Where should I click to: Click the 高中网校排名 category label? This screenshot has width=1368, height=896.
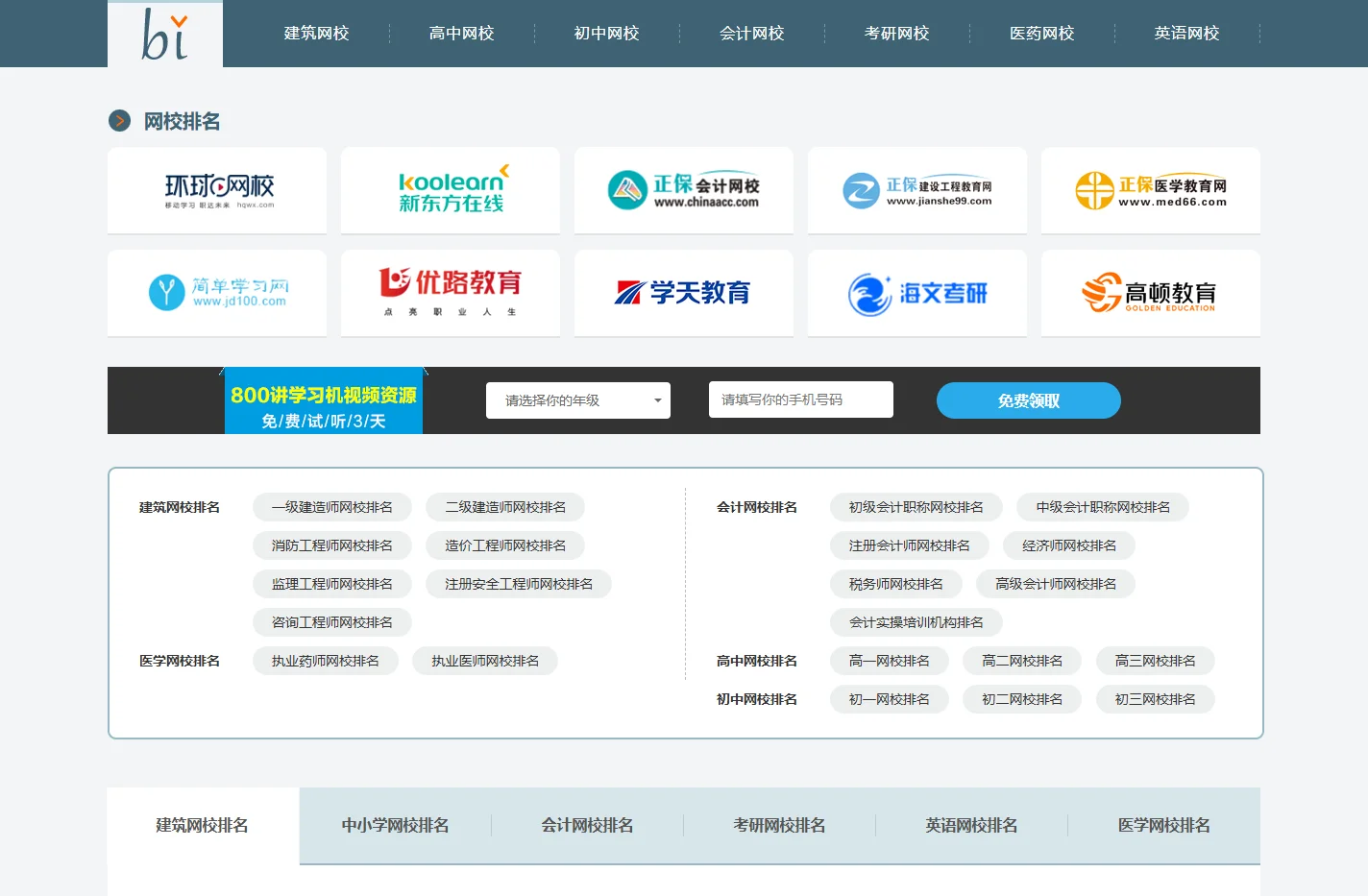[x=757, y=661]
